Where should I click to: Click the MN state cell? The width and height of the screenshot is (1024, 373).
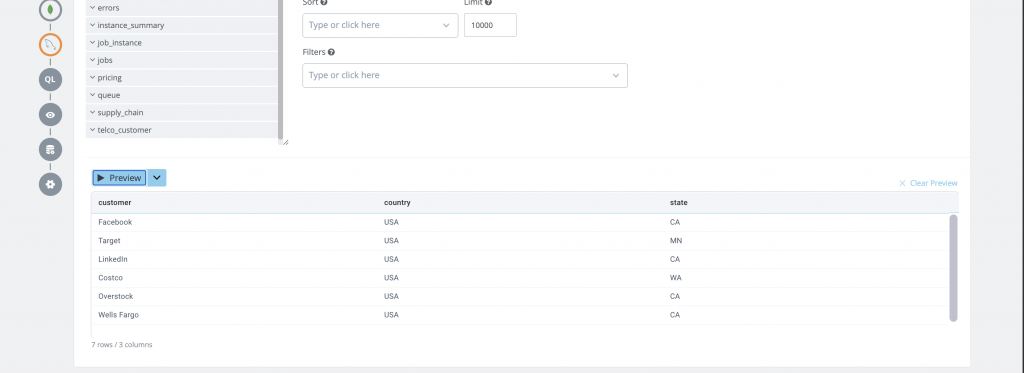(676, 240)
